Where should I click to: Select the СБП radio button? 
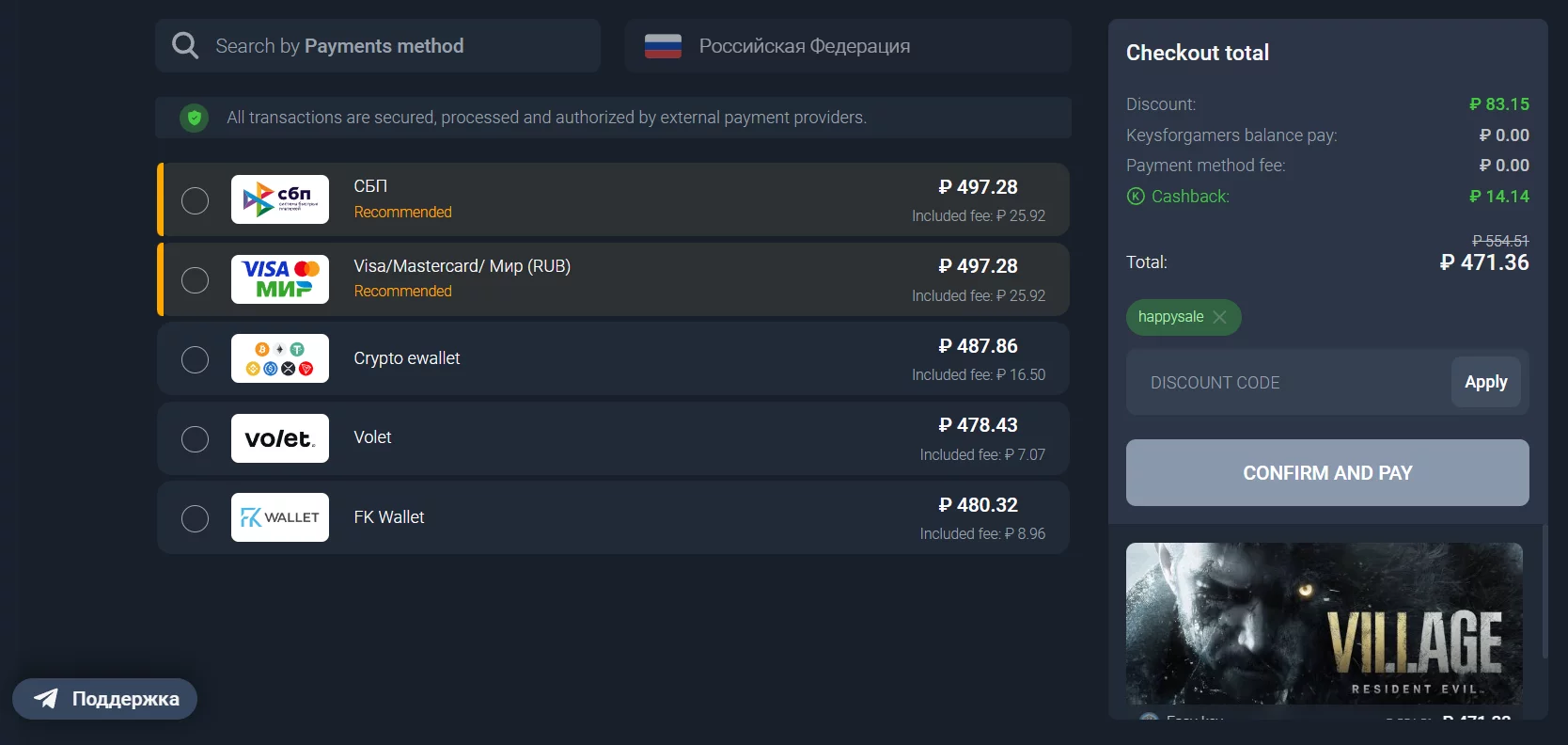[x=195, y=200]
